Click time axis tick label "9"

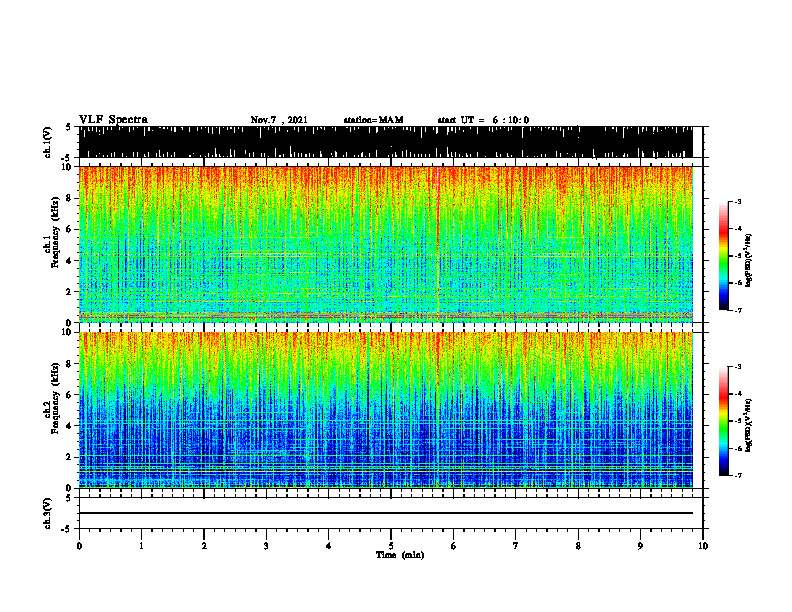pos(640,546)
